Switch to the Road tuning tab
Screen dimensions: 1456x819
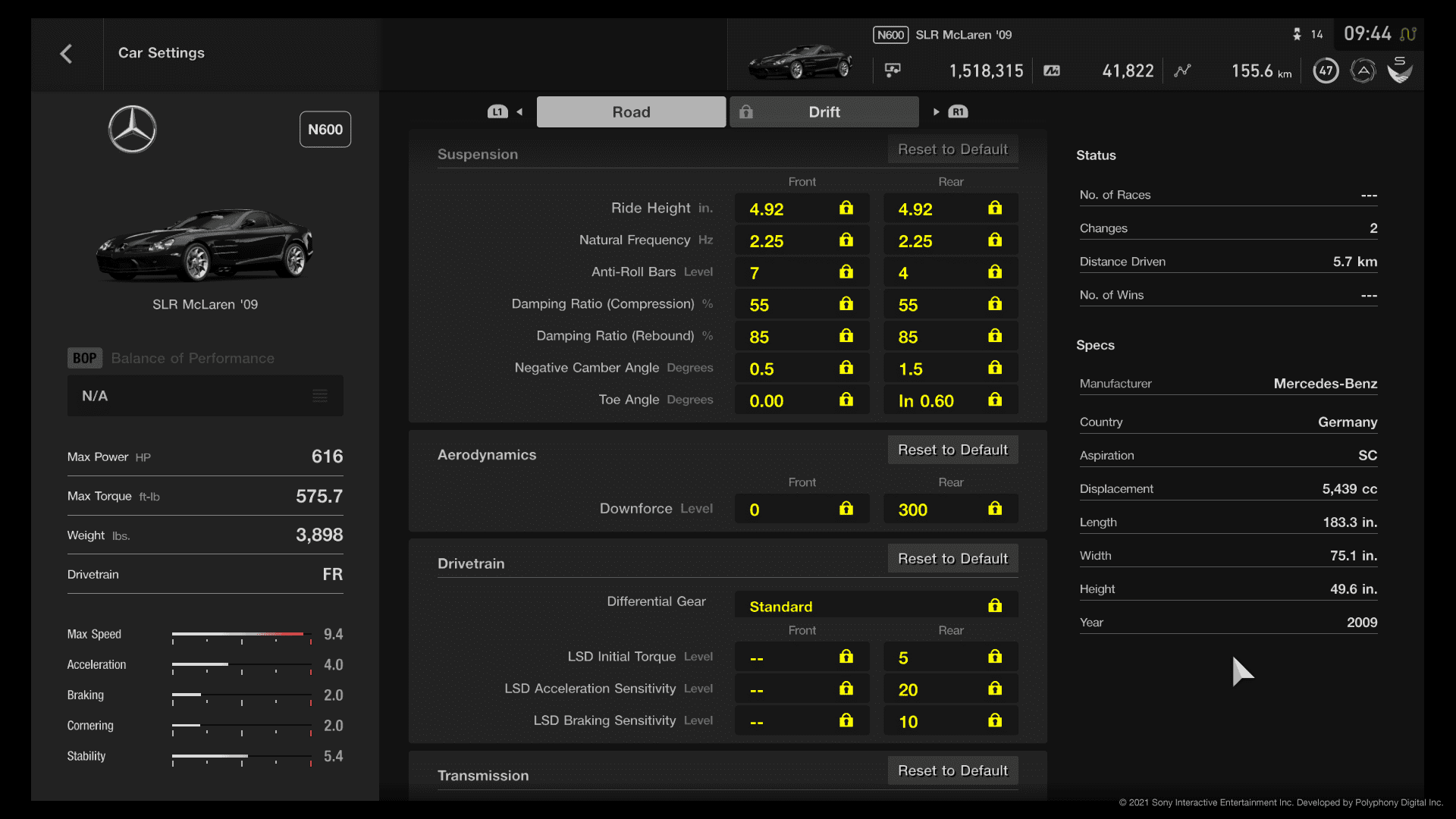coord(630,111)
